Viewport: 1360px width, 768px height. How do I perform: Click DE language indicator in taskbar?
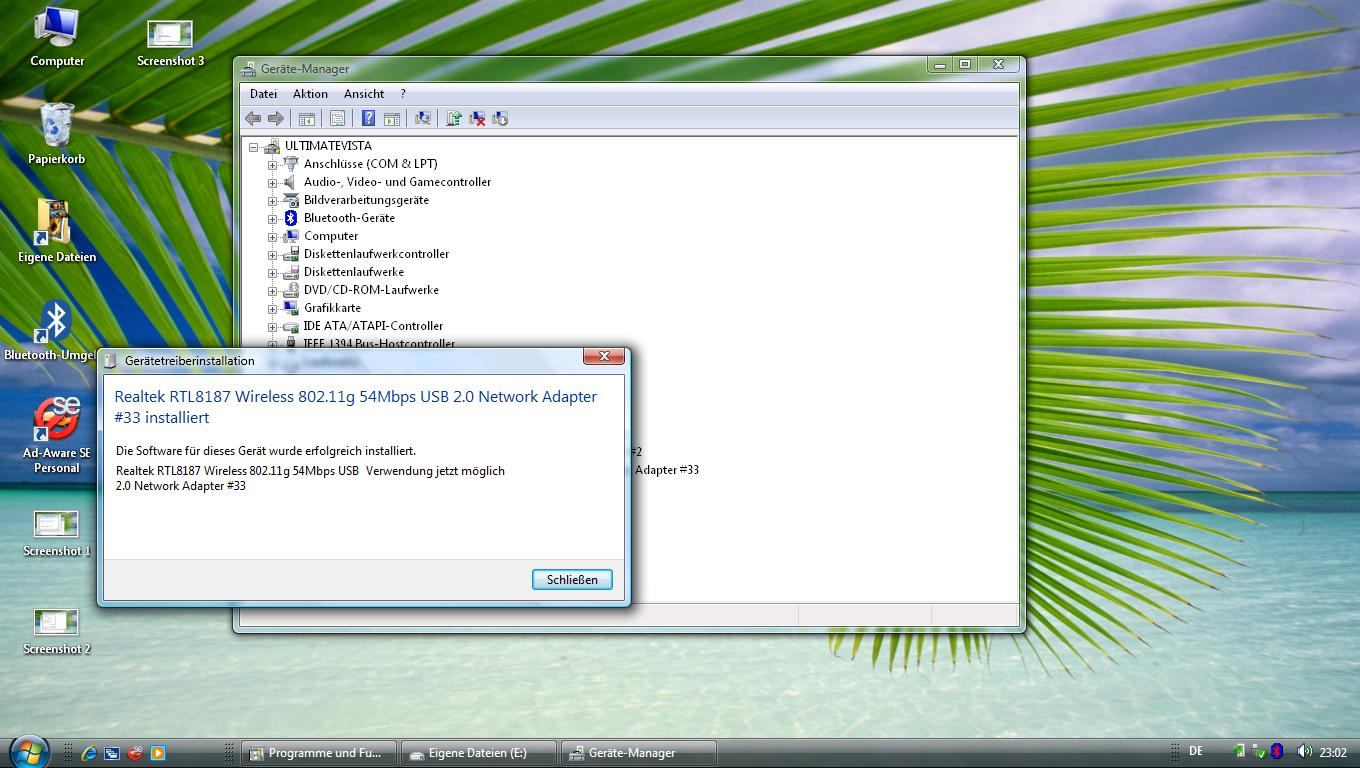[1195, 751]
